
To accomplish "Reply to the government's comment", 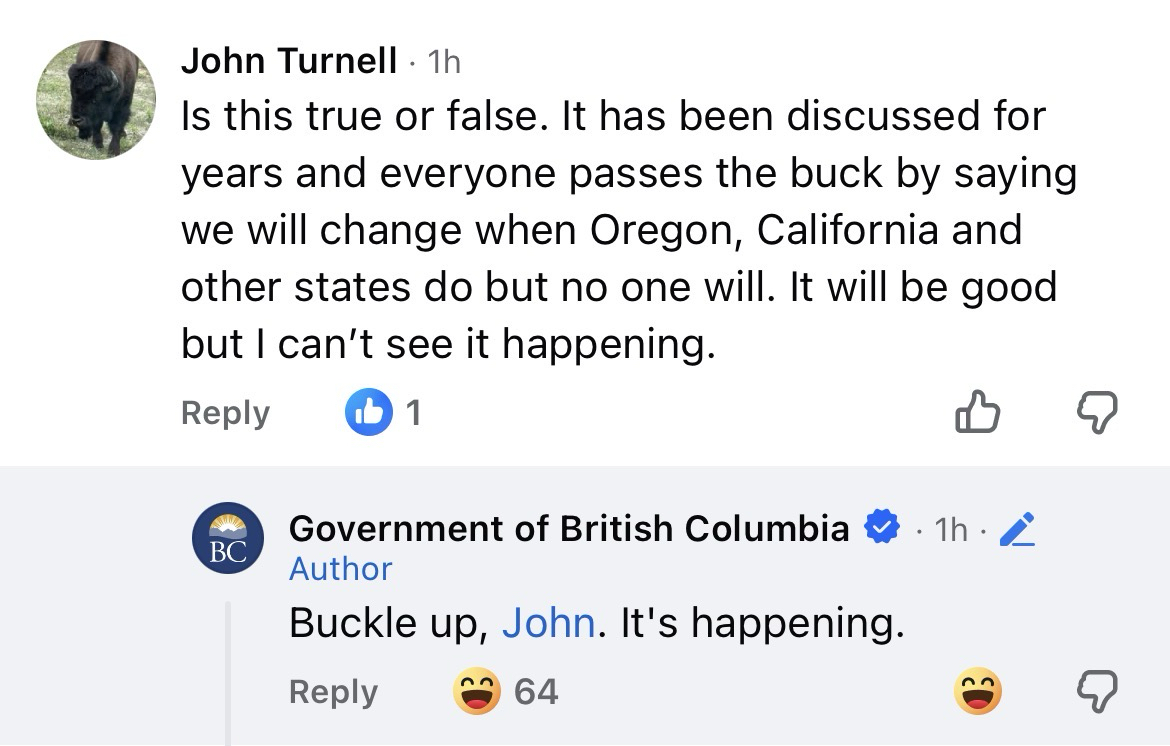I will [333, 692].
